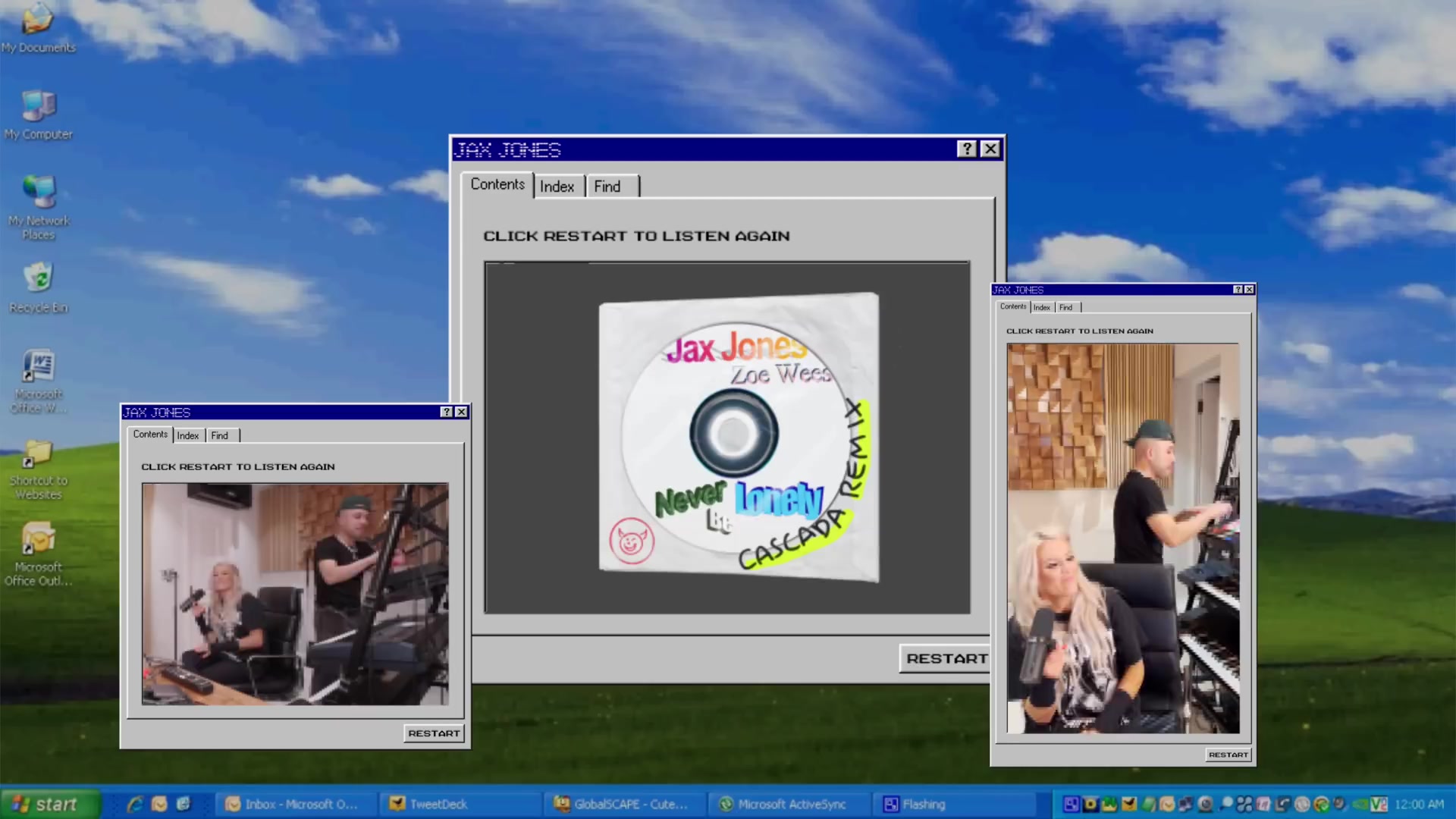Launch Microsoft Office Outlook shortcut
The width and height of the screenshot is (1456, 819).
[39, 554]
